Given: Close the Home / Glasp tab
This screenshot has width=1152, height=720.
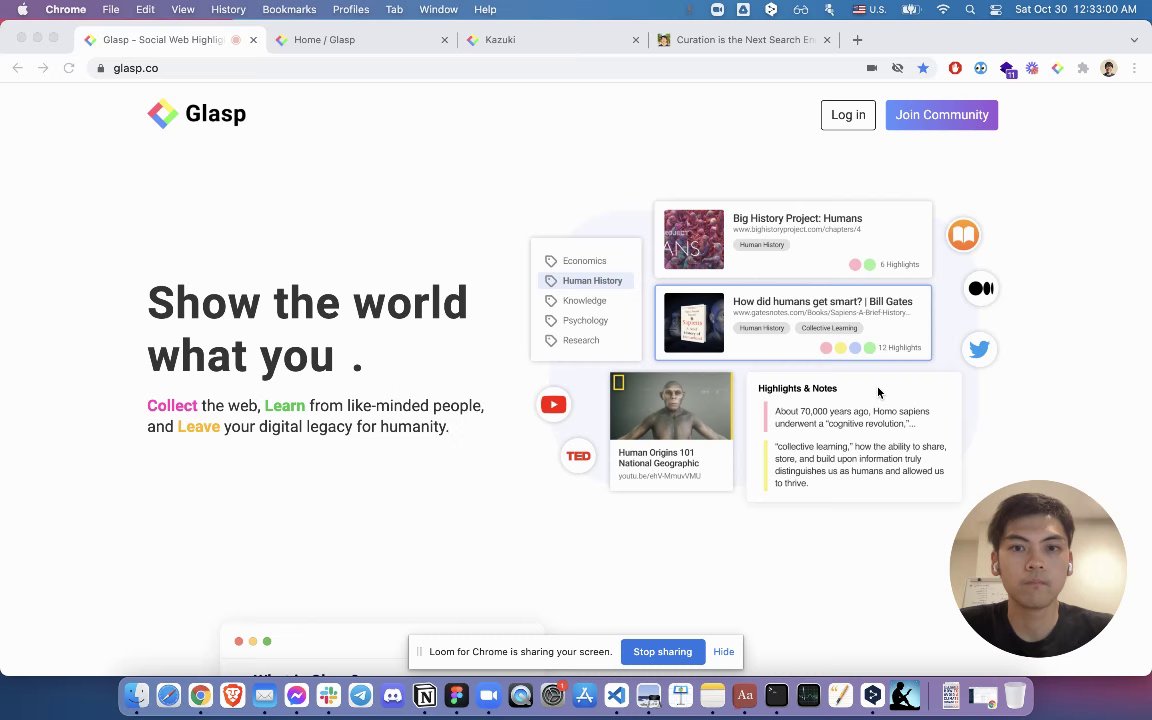Looking at the screenshot, I should click(x=444, y=40).
